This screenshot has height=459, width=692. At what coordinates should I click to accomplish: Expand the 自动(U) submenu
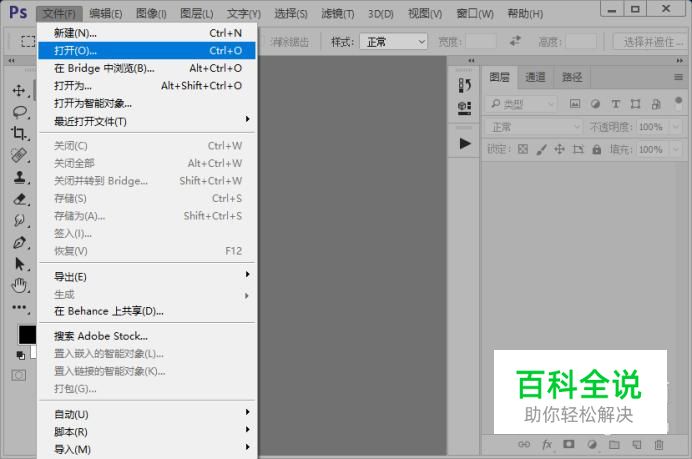(147, 414)
